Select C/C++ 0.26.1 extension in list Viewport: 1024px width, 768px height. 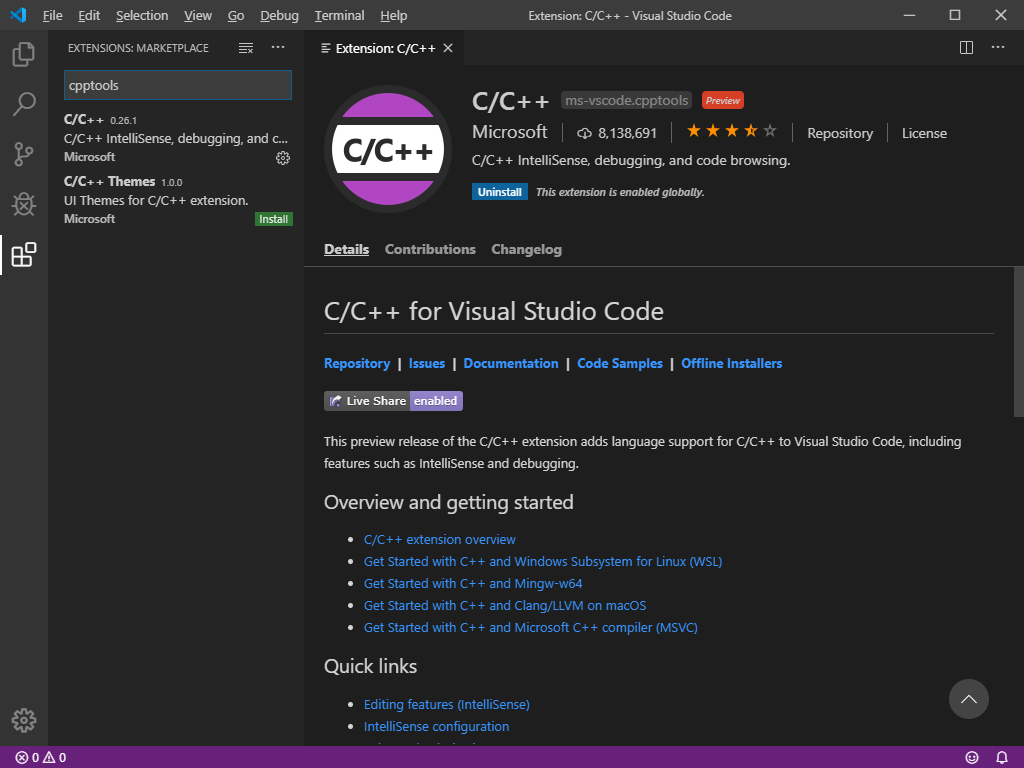click(176, 138)
